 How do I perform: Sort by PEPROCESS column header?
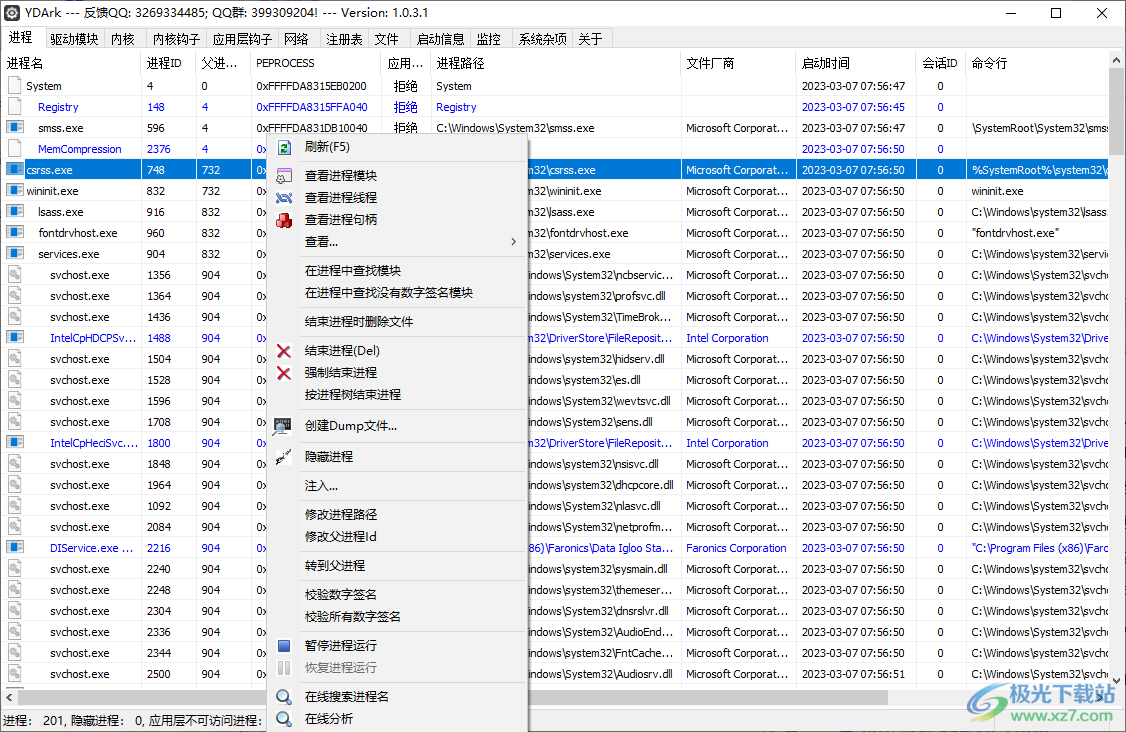click(316, 63)
